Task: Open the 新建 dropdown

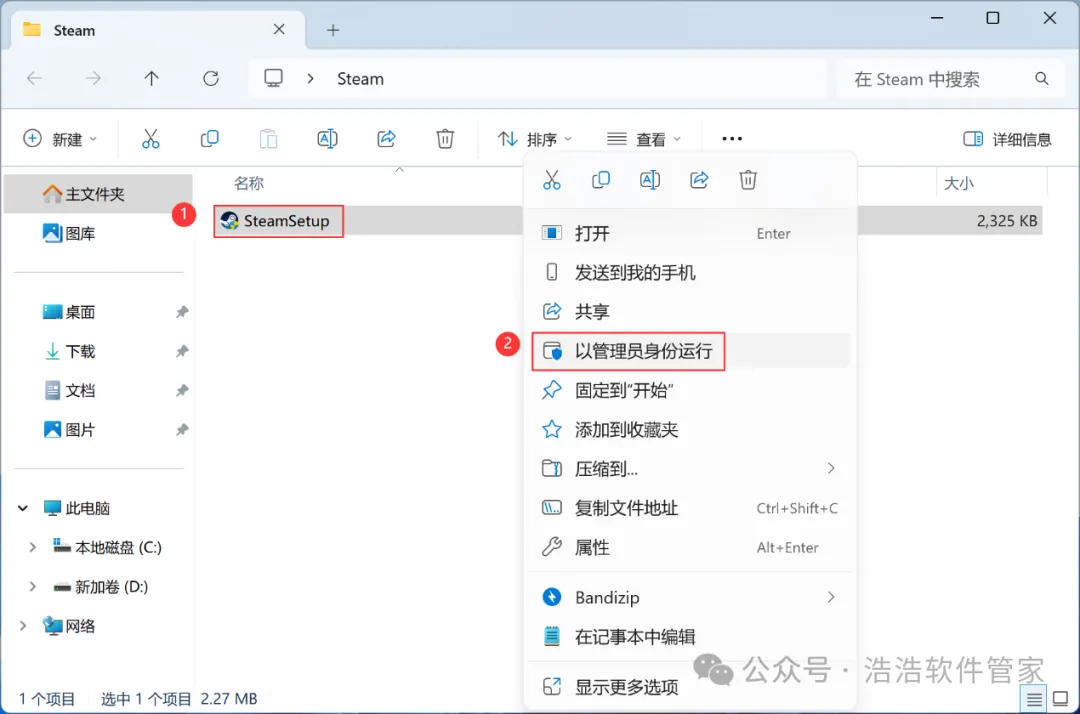Action: point(60,139)
